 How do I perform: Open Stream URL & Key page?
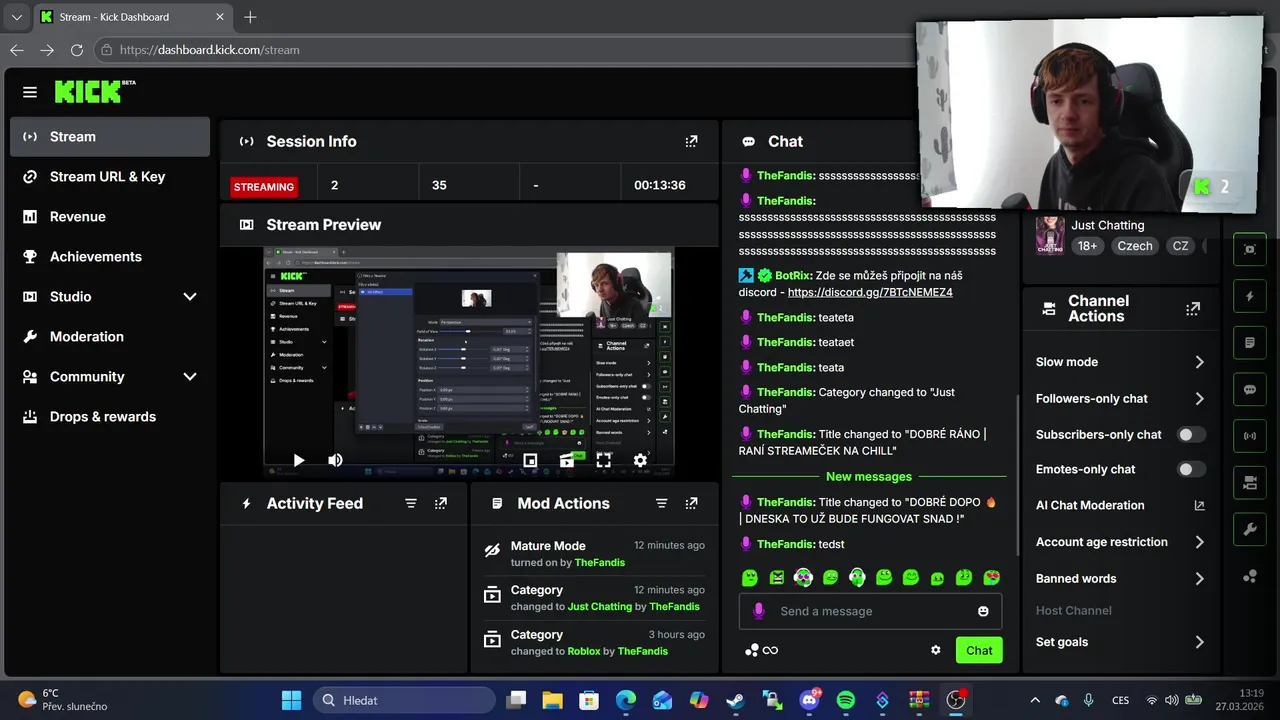click(110, 177)
